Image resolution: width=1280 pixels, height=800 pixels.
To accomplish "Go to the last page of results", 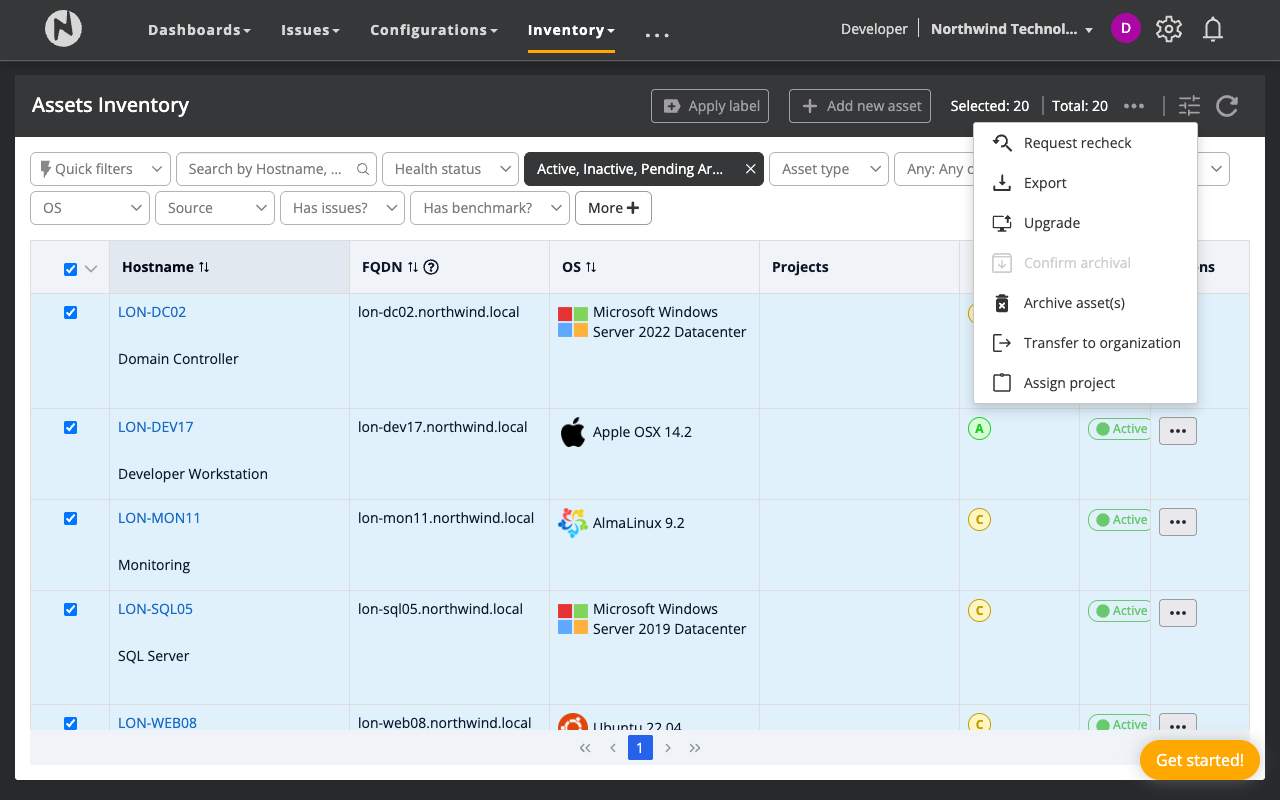I will [x=695, y=748].
